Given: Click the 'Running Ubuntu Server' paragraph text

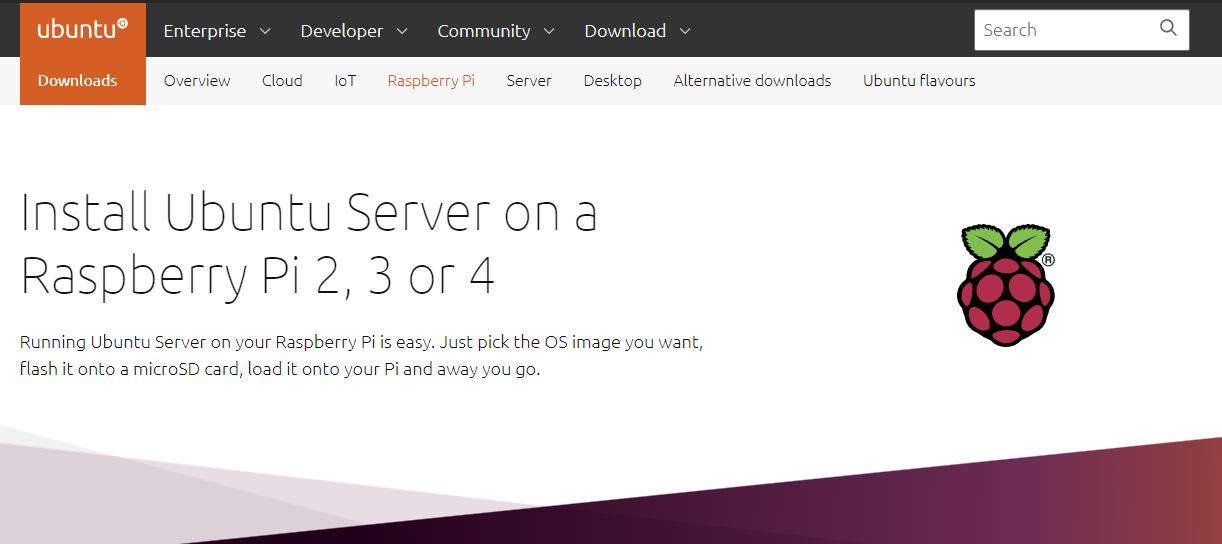Looking at the screenshot, I should (x=362, y=355).
